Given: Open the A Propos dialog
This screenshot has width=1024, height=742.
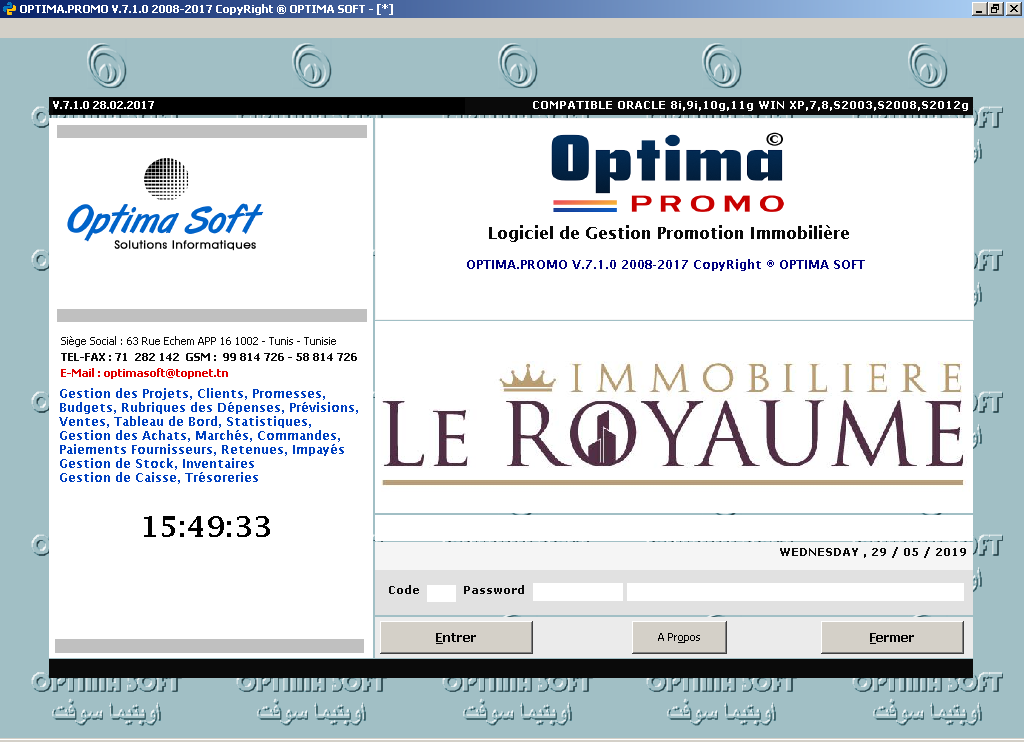Looking at the screenshot, I should (679, 637).
